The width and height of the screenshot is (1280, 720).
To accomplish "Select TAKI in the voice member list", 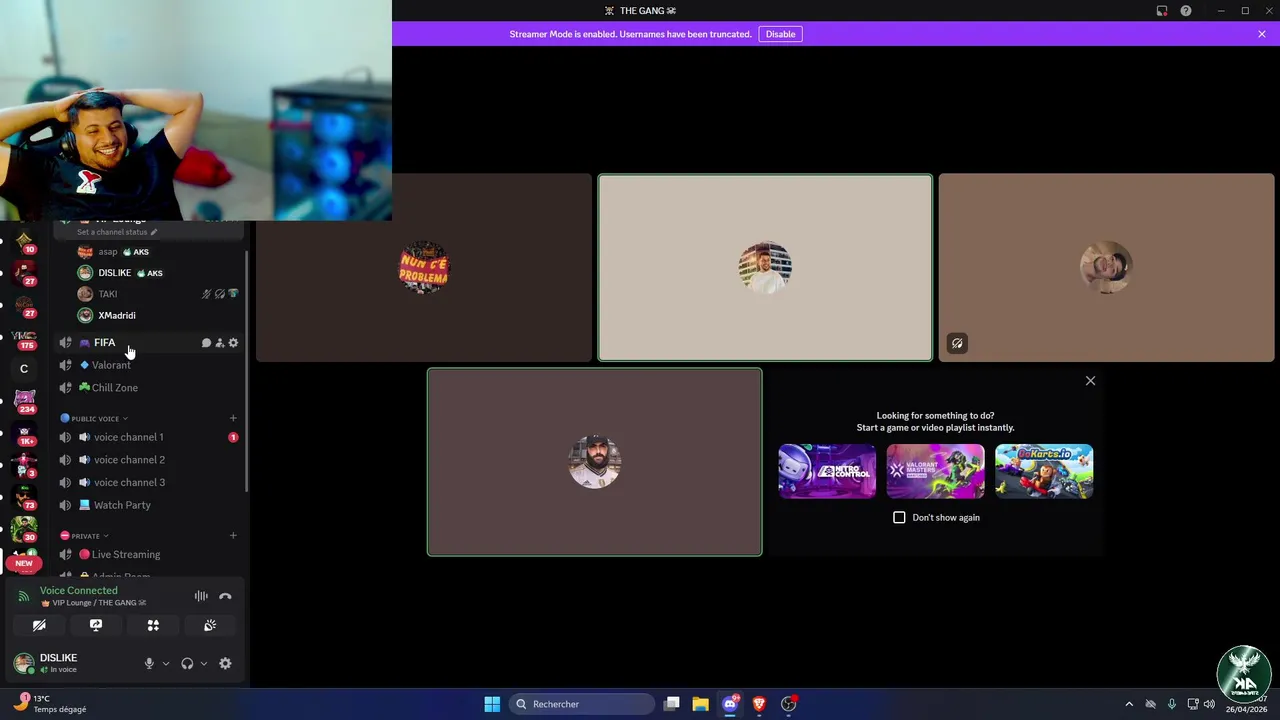I will pyautogui.click(x=158, y=294).
